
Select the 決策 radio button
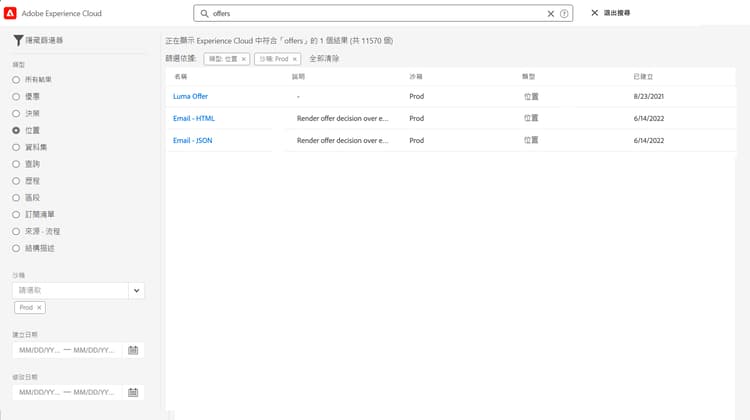(x=16, y=113)
